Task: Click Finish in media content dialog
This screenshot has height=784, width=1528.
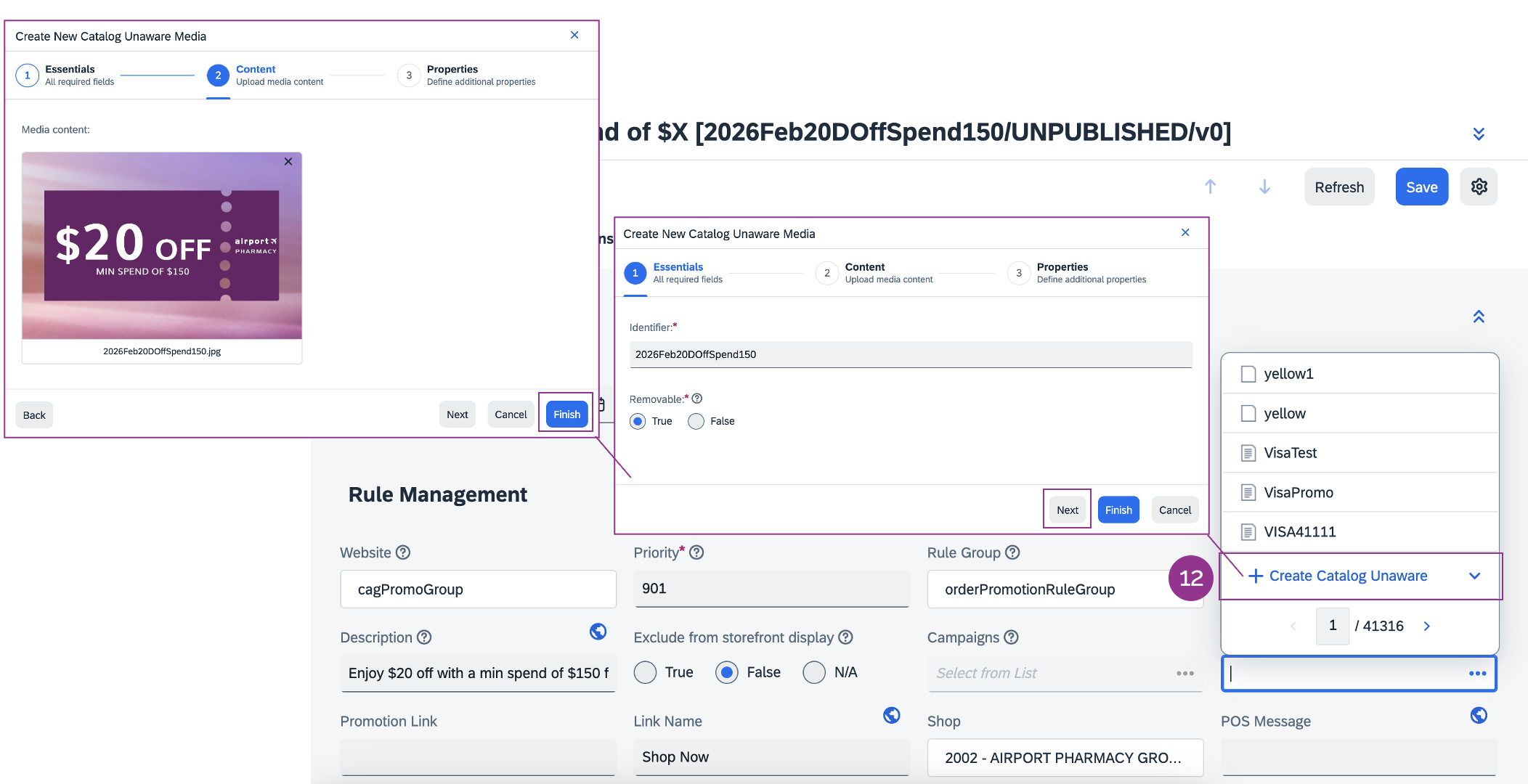Action: pyautogui.click(x=566, y=415)
